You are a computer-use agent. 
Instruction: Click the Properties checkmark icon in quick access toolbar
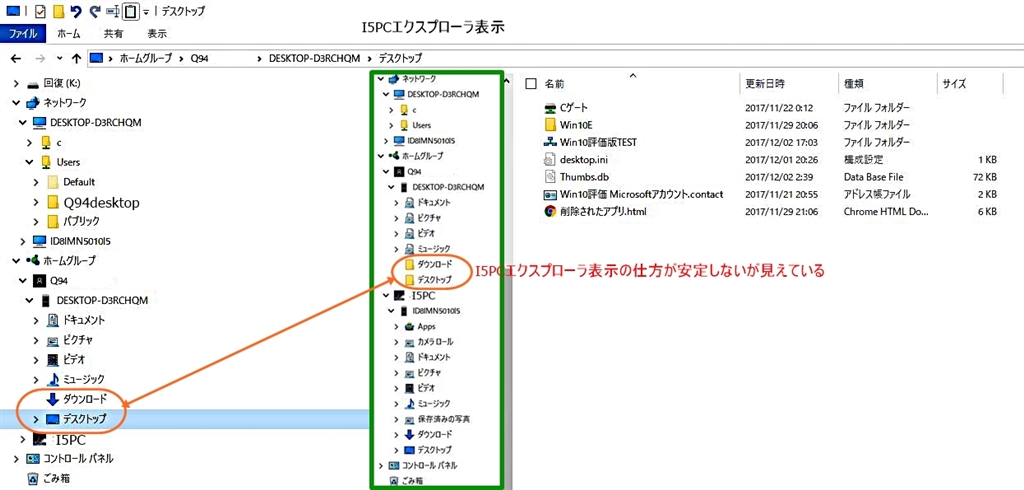pyautogui.click(x=39, y=10)
